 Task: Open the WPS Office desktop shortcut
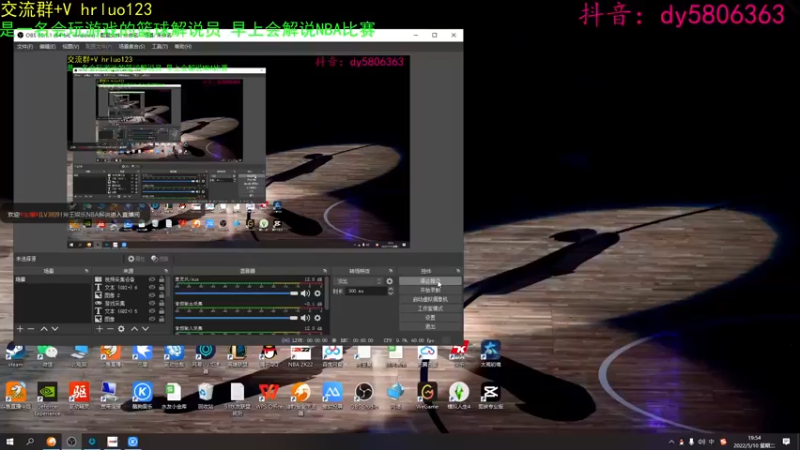pyautogui.click(x=269, y=396)
